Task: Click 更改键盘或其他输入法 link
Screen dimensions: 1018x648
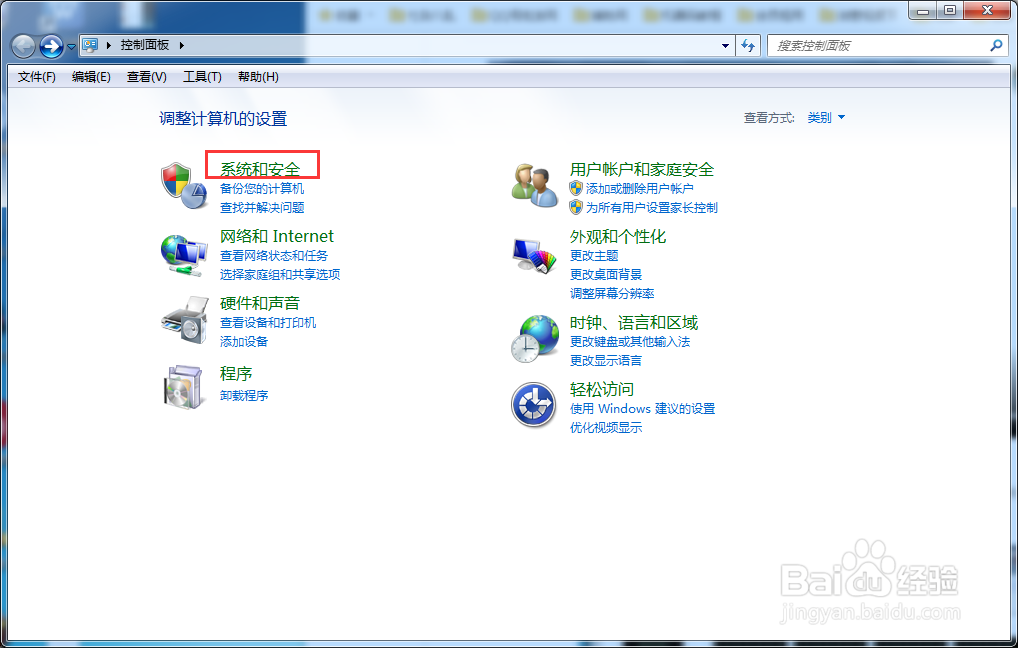Action: point(630,341)
